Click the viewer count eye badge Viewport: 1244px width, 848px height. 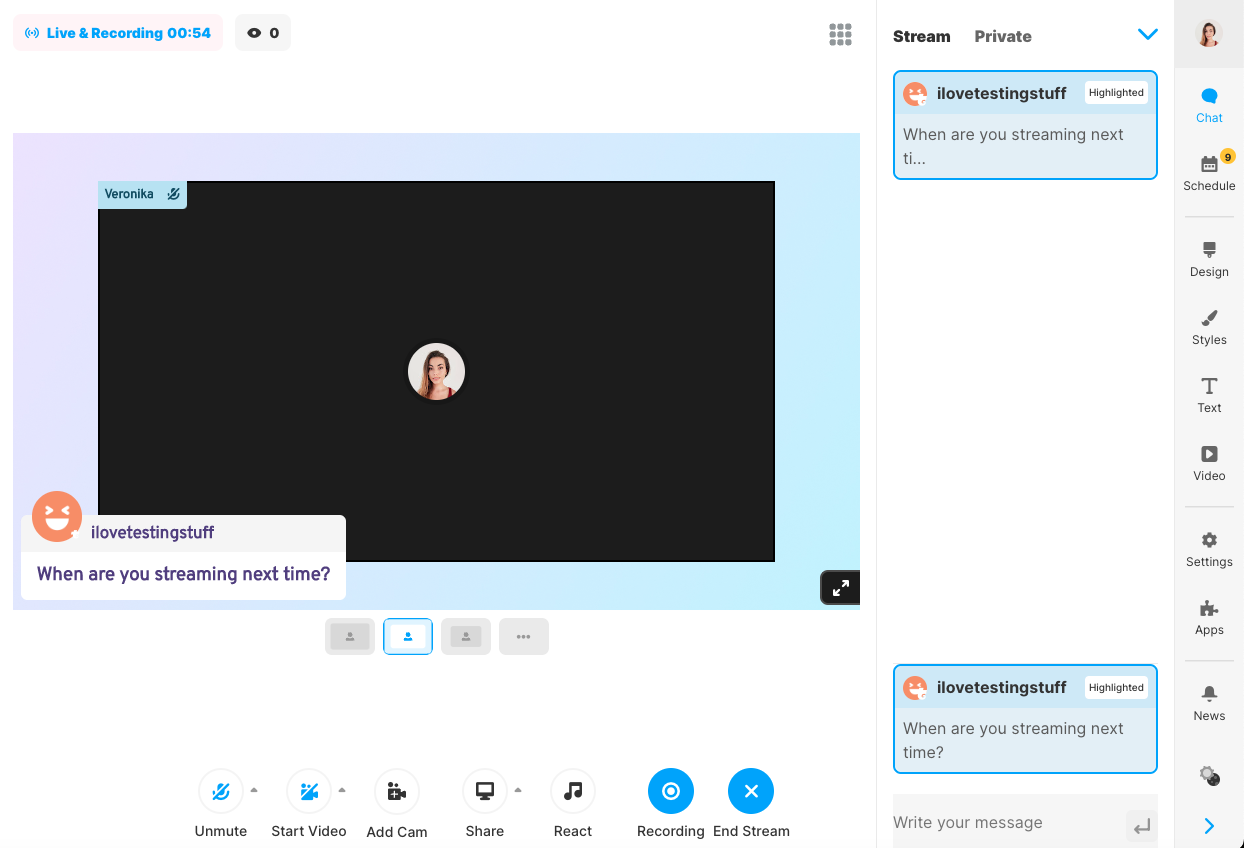263,33
